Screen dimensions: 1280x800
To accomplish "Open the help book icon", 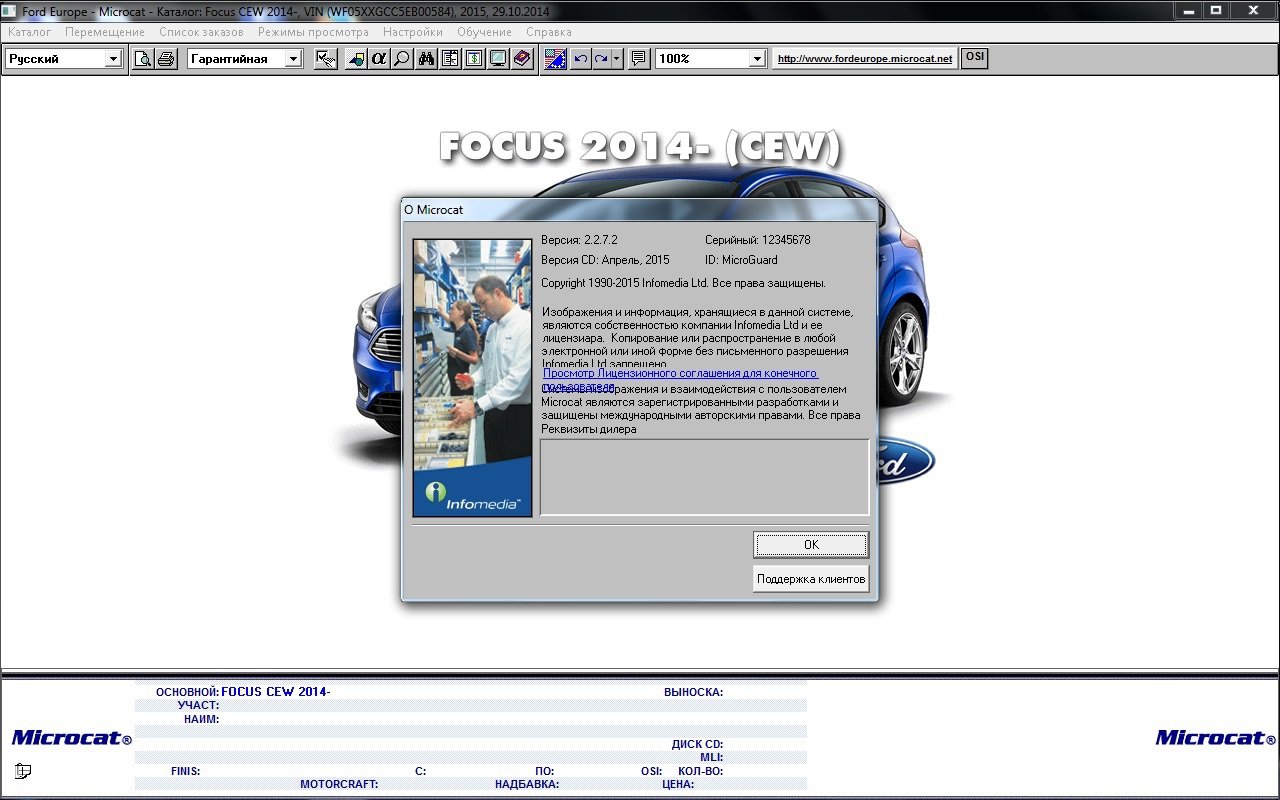I will 522,59.
